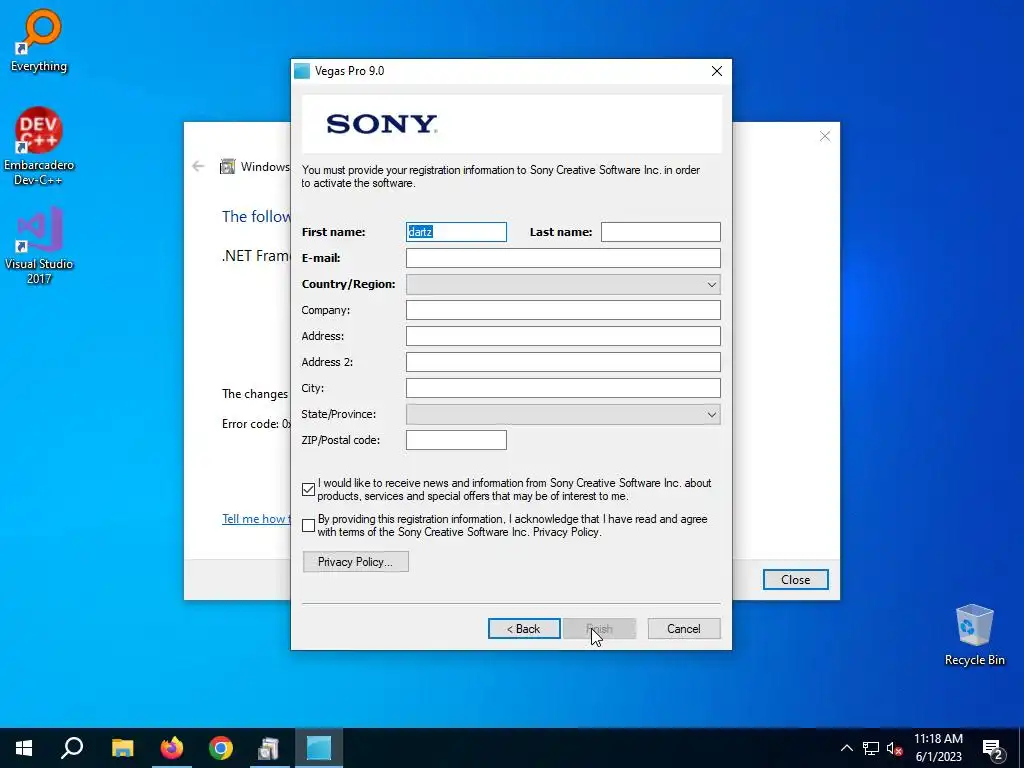Open the Everything desktop shortcut
The height and width of the screenshot is (768, 1024).
pos(39,40)
